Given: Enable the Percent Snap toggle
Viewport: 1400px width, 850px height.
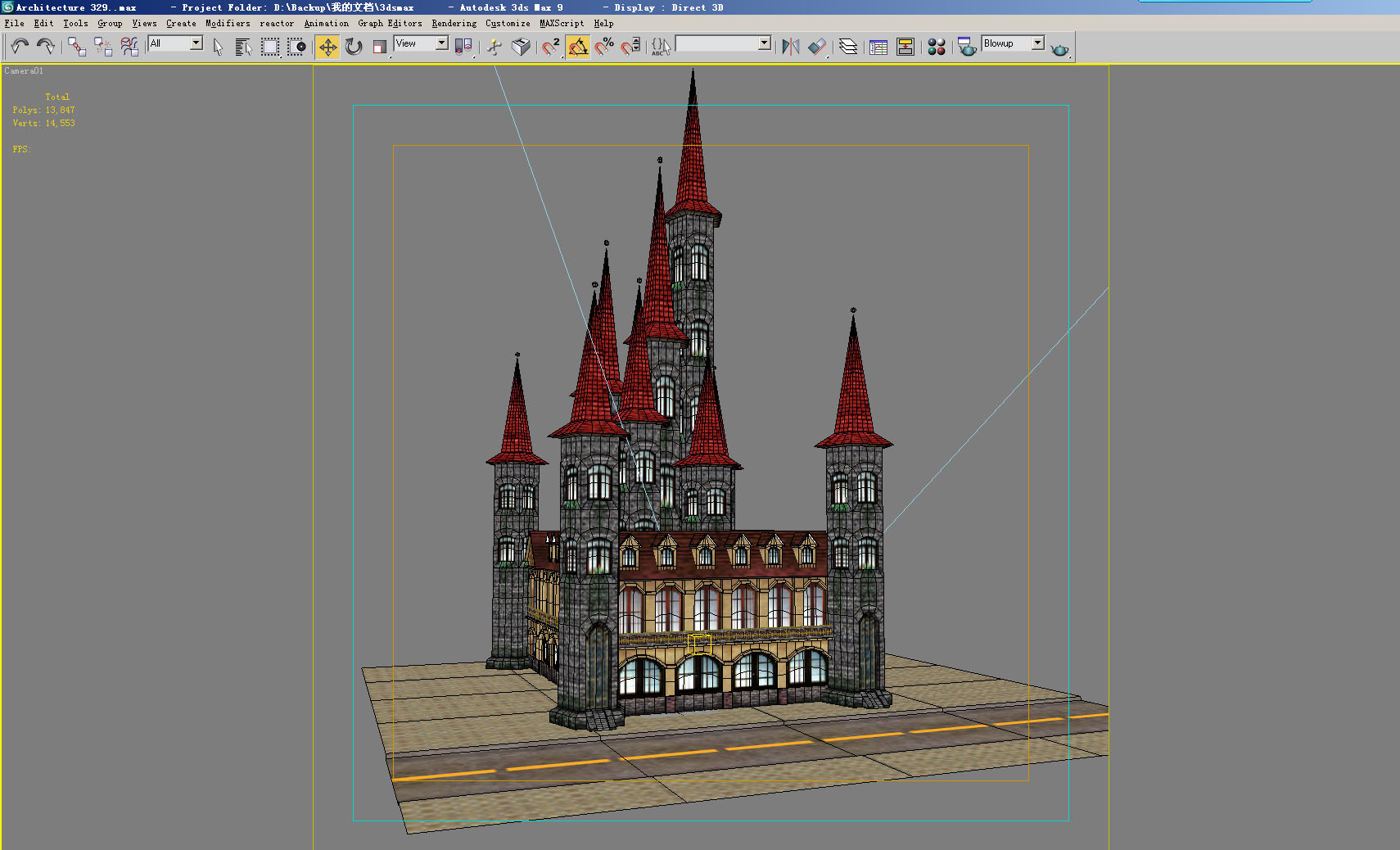Looking at the screenshot, I should click(604, 47).
